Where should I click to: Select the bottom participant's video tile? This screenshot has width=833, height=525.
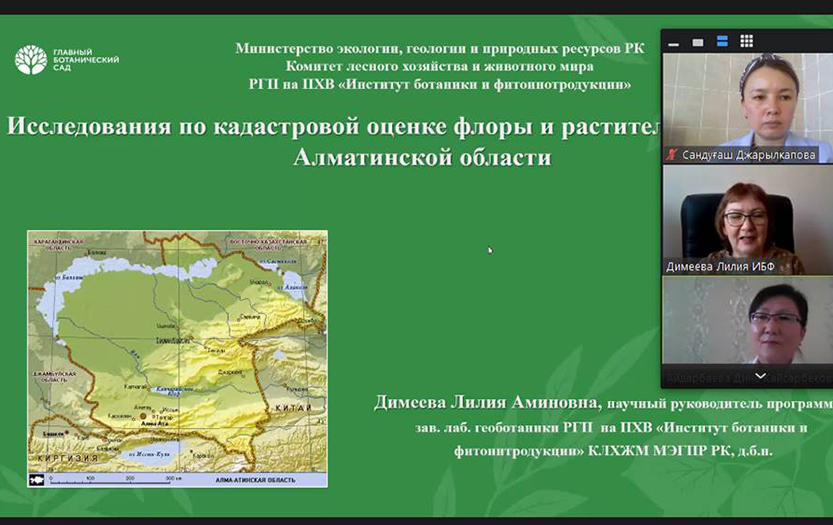[x=746, y=325]
